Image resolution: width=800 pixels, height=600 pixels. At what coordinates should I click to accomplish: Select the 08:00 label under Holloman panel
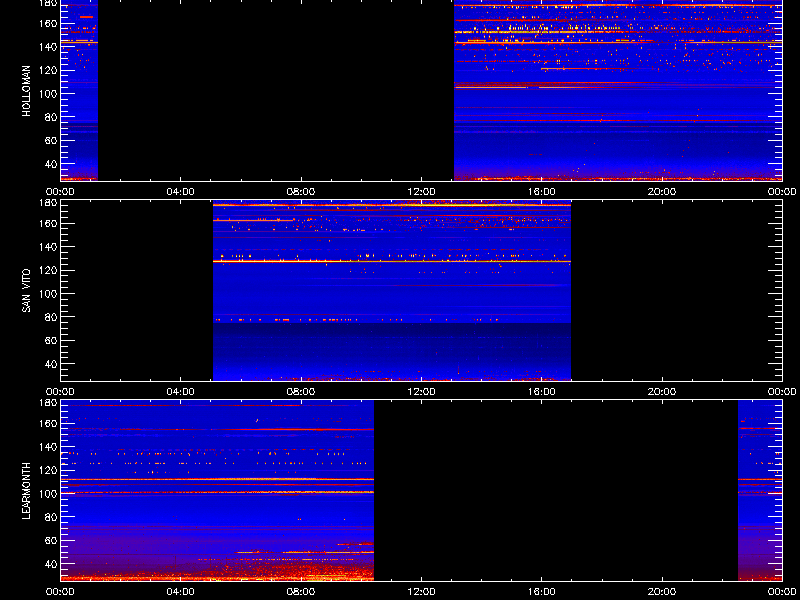click(x=301, y=192)
